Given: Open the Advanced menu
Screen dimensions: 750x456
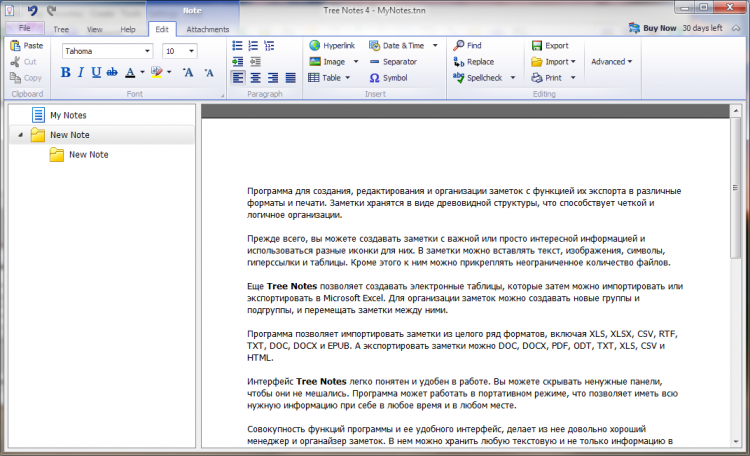Looking at the screenshot, I should [x=611, y=62].
